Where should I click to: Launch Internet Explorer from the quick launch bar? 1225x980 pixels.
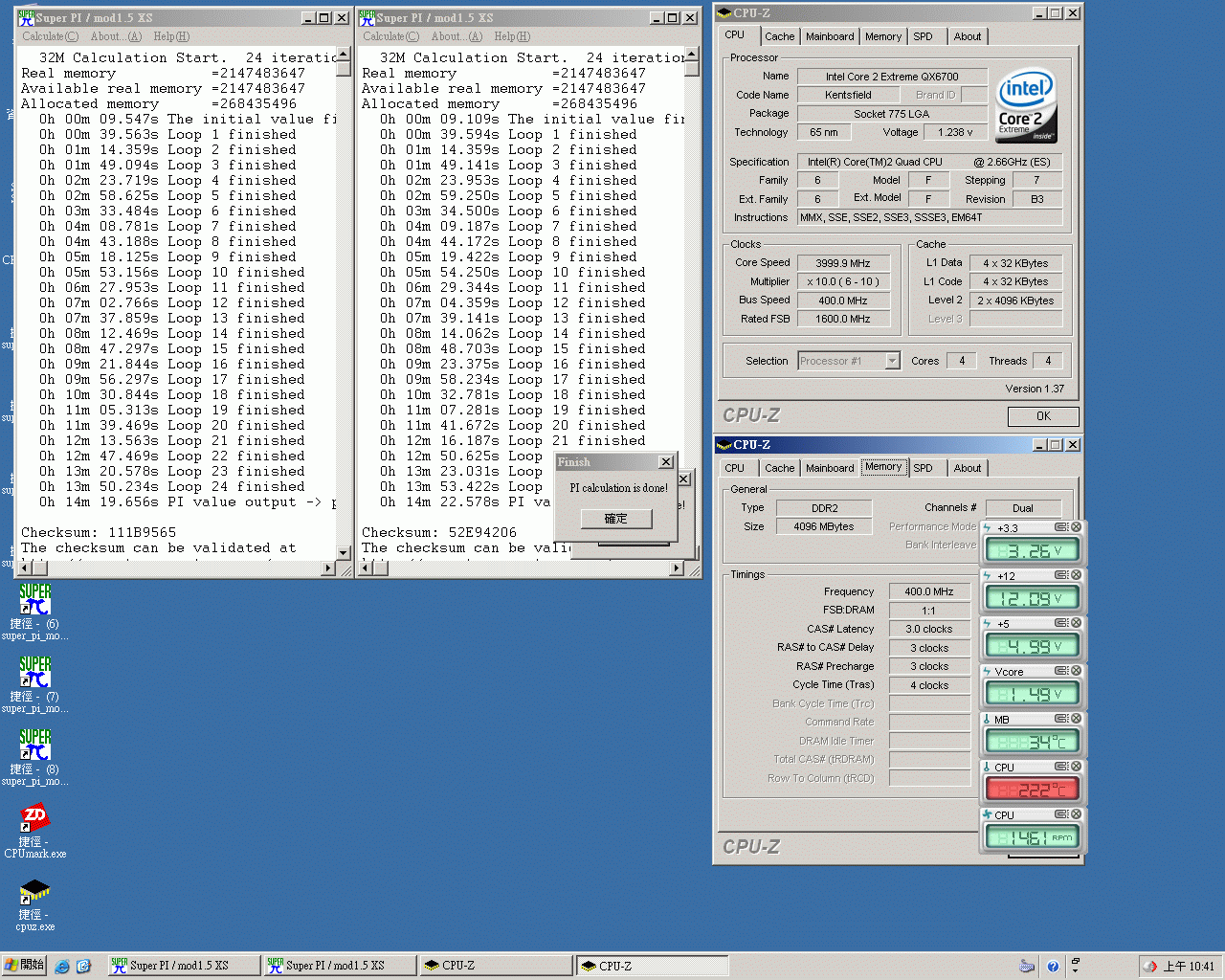point(62,967)
